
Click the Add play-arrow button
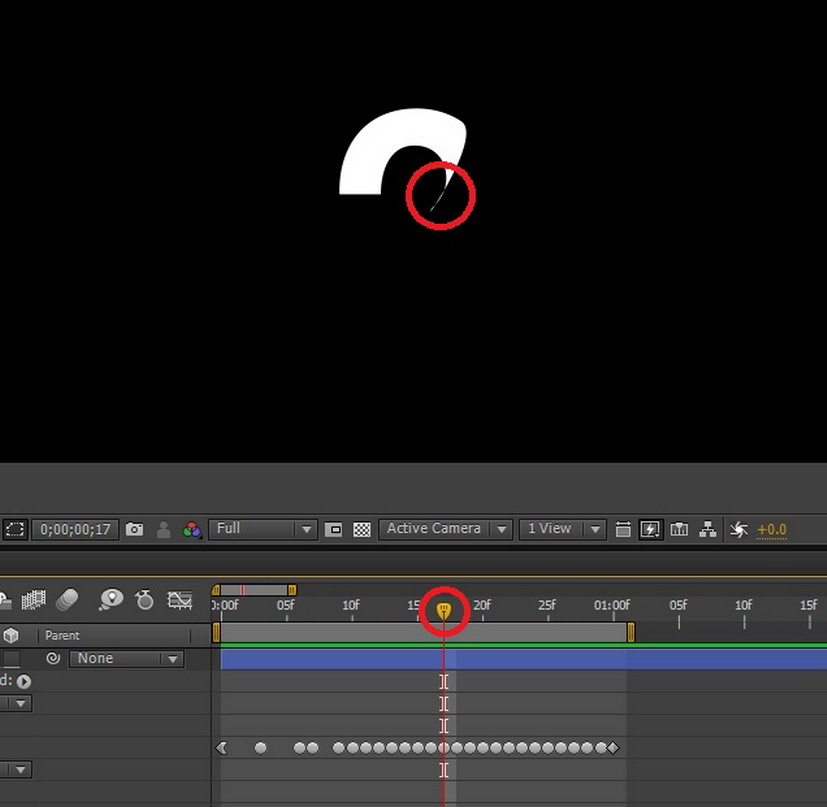tap(23, 681)
